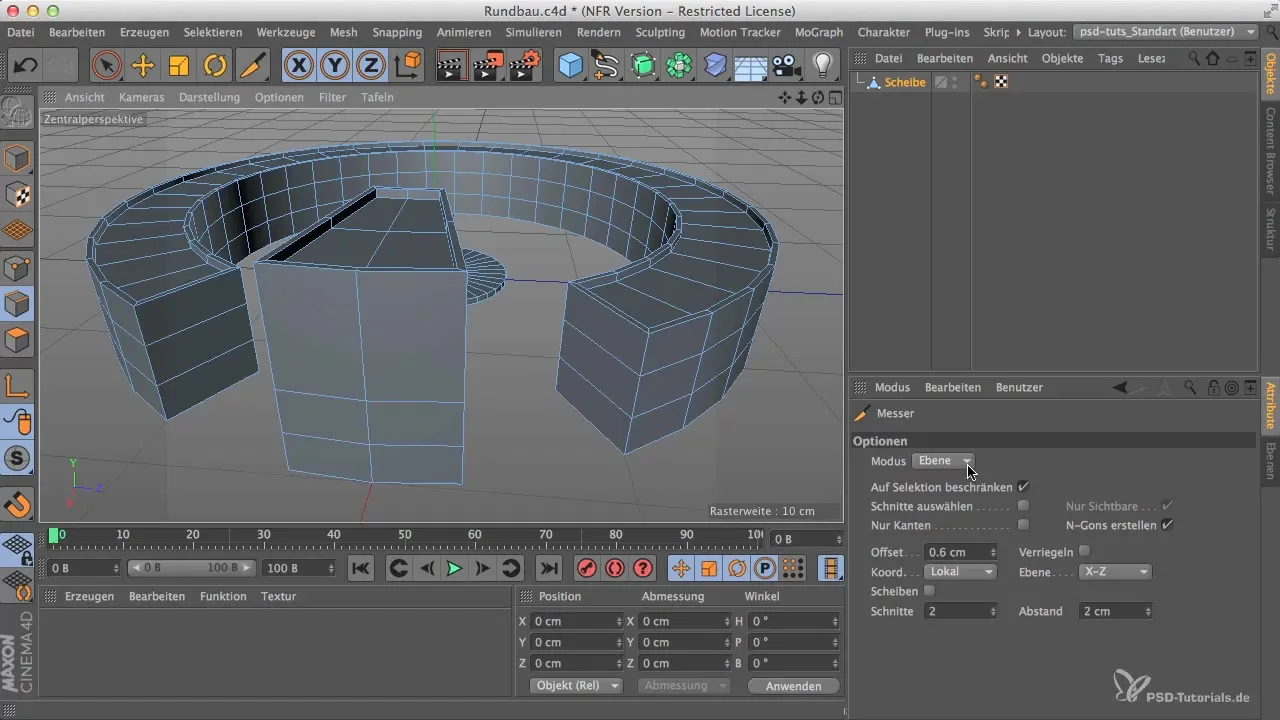Open Koord. Lokal dropdown
This screenshot has height=720, width=1280.
(x=960, y=572)
